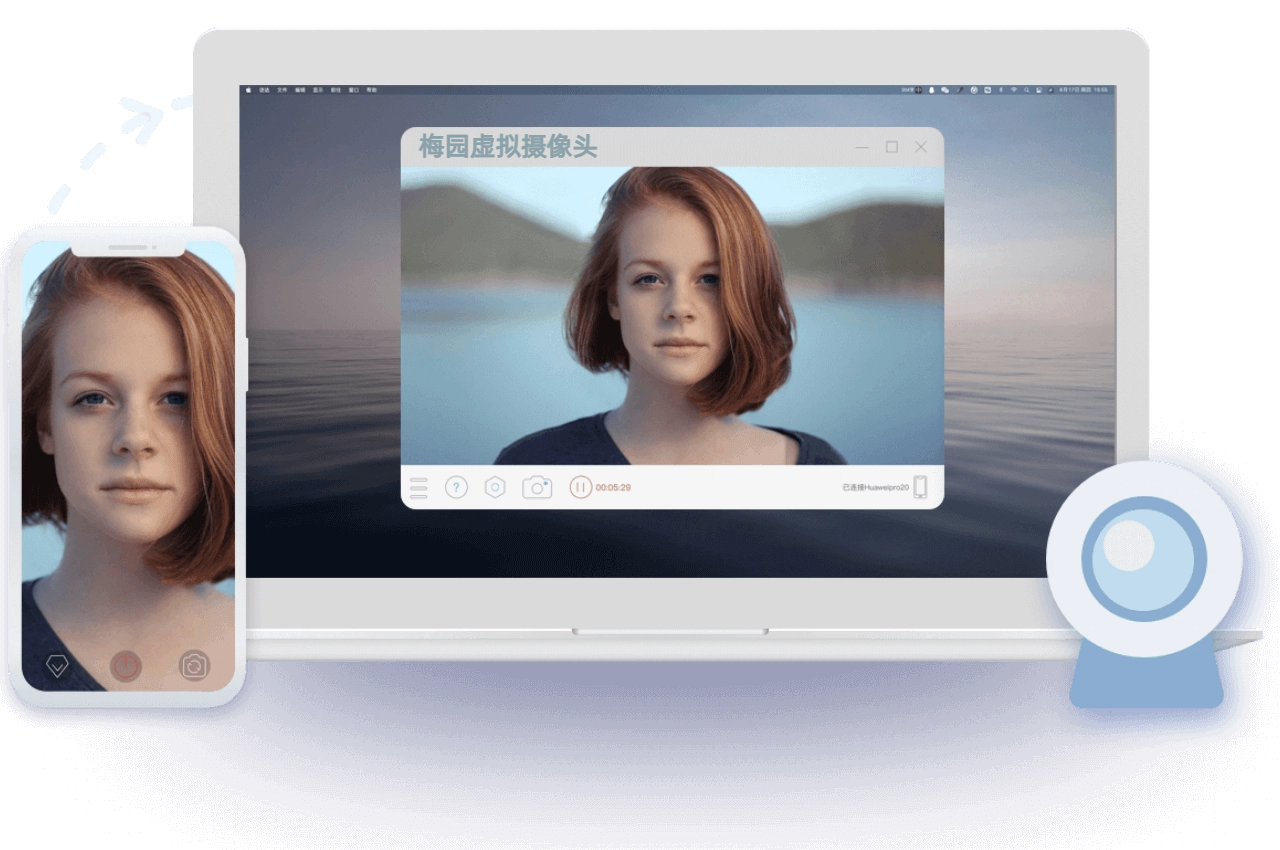The width and height of the screenshot is (1280, 850).
Task: Tap the diamond icon on the phone
Action: (x=57, y=666)
